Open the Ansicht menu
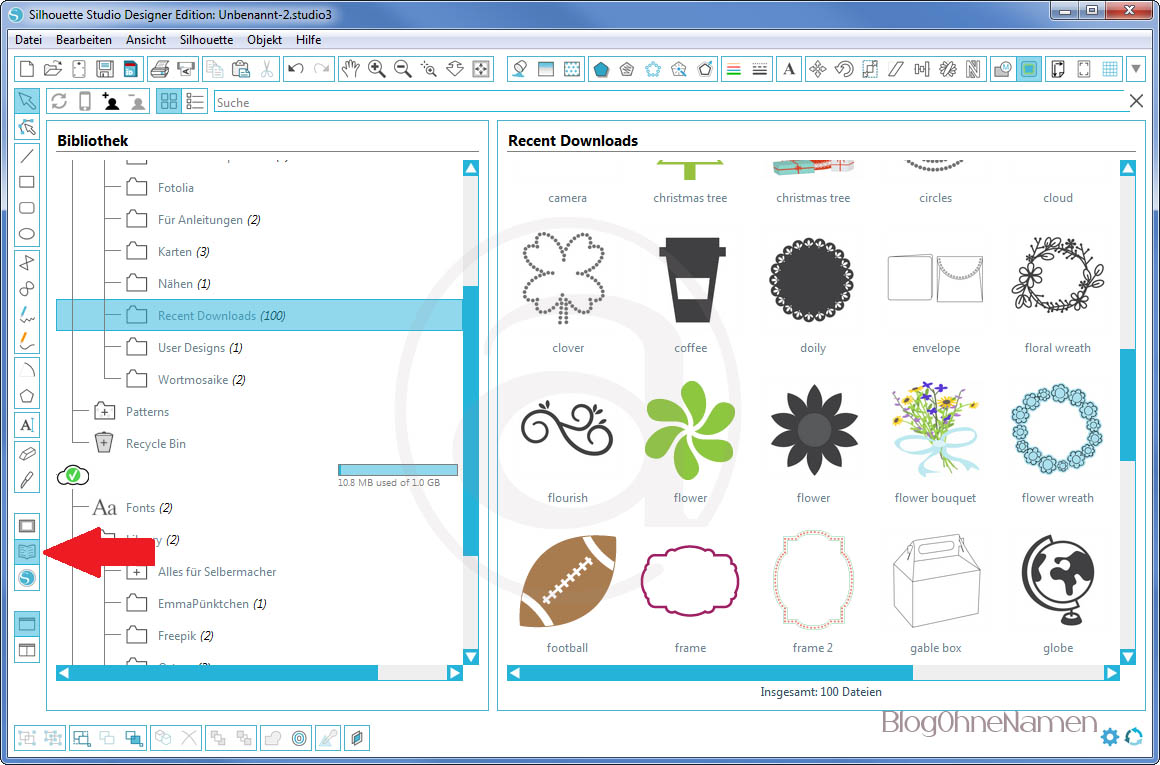The image size is (1160, 765). pyautogui.click(x=146, y=40)
